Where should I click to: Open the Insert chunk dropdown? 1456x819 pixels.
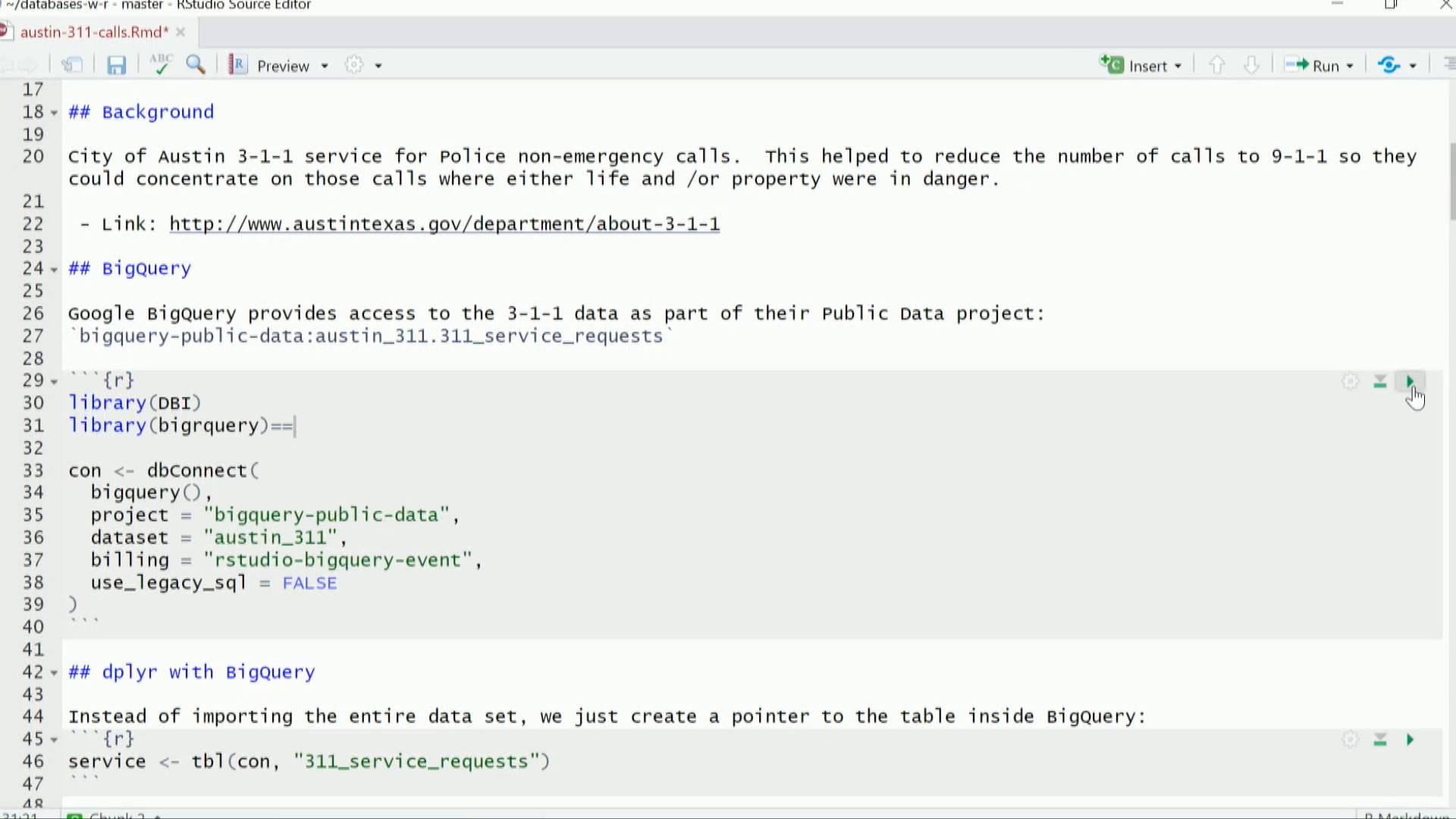[1178, 66]
